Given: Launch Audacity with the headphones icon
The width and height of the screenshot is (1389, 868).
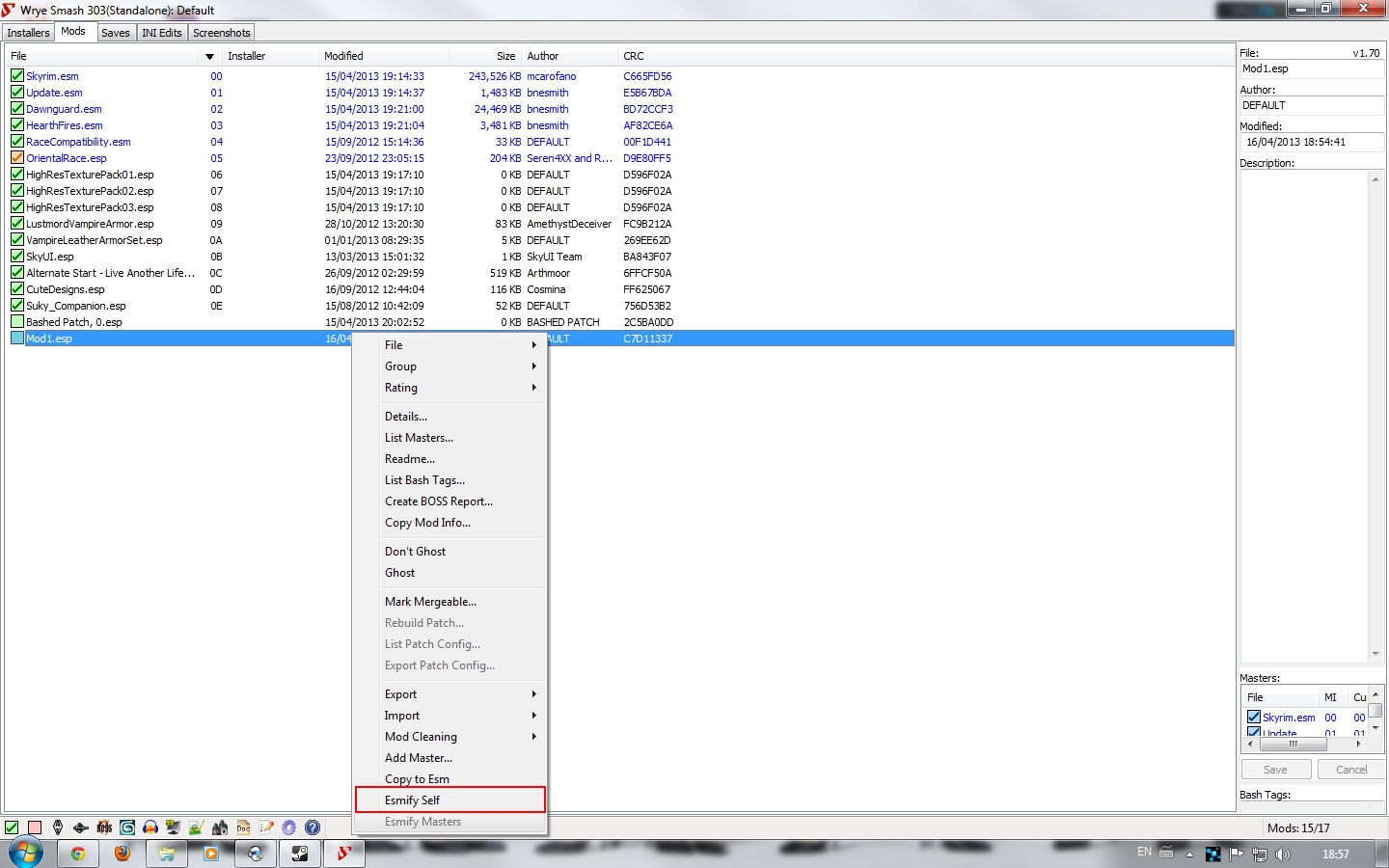Looking at the screenshot, I should pos(150,827).
